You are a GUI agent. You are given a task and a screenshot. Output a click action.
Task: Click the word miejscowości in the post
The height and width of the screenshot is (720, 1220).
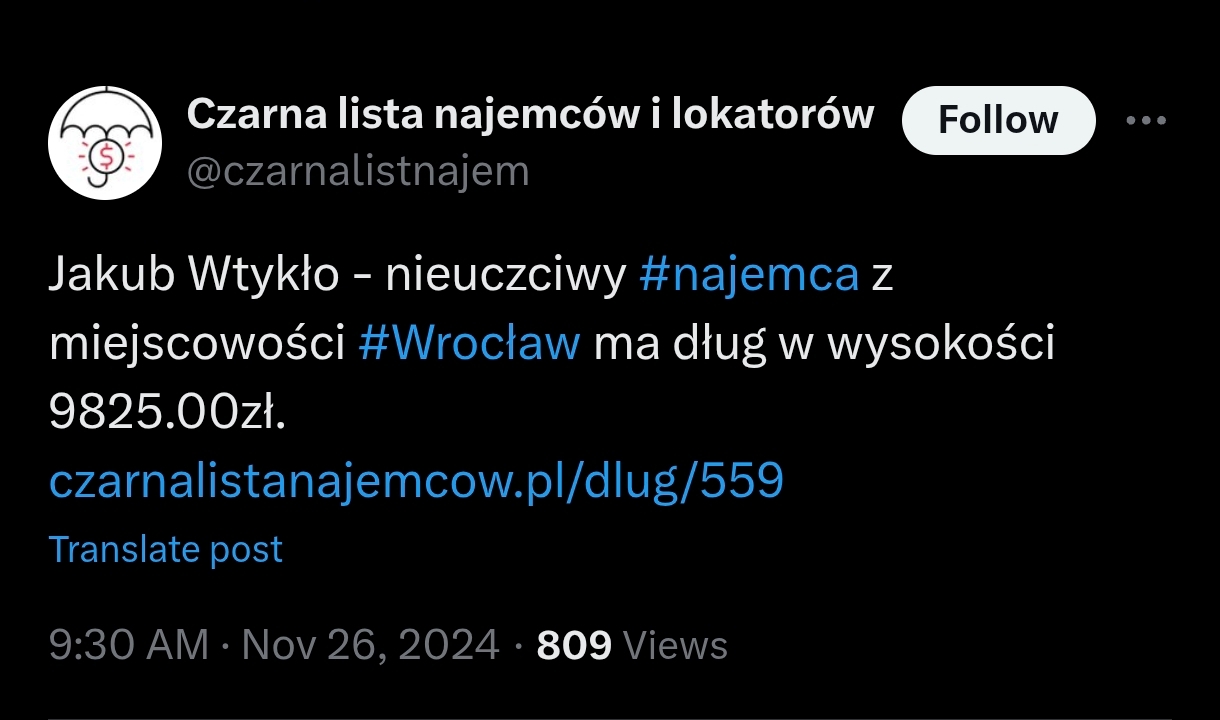click(197, 344)
